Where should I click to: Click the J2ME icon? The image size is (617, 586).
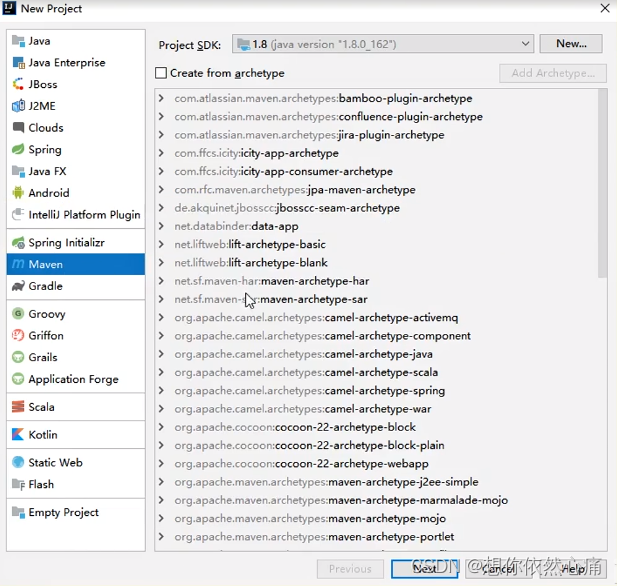18,106
